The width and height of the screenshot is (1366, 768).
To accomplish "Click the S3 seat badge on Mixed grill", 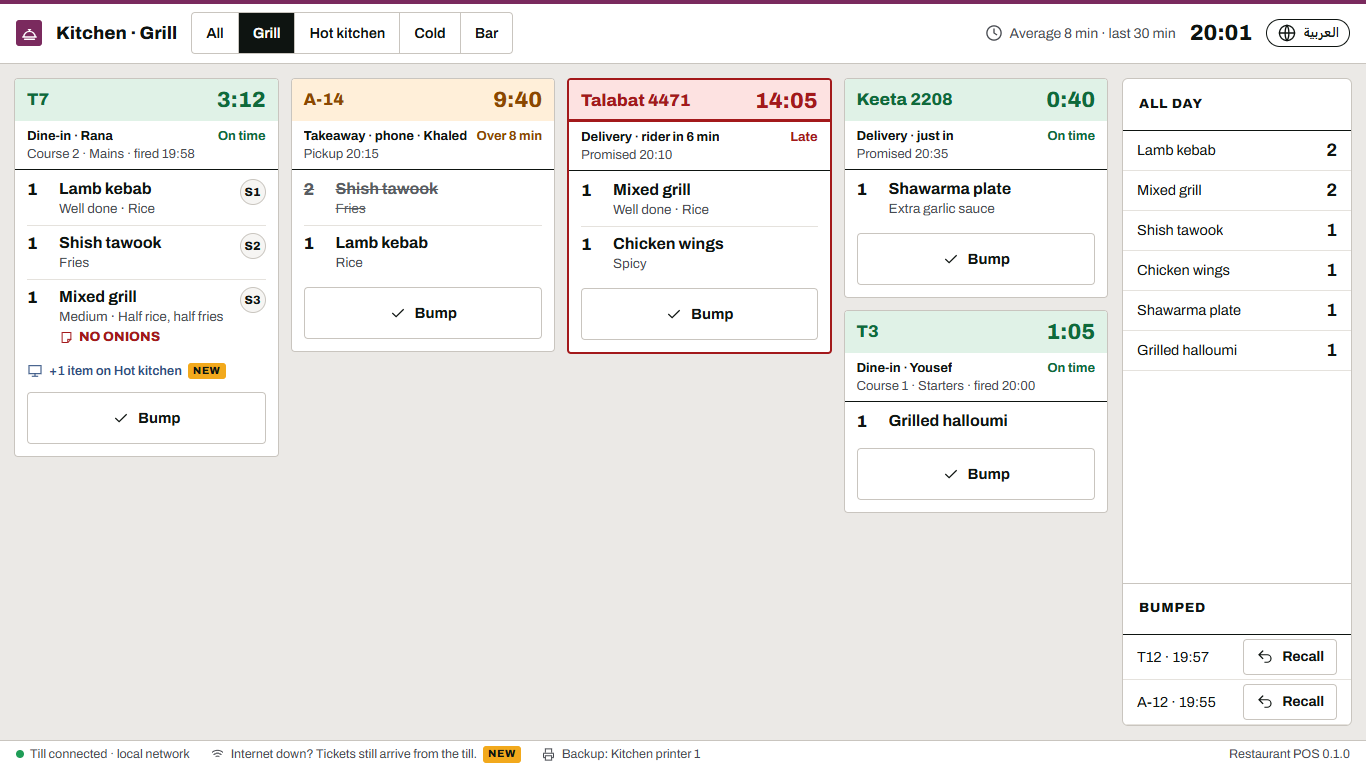I will coord(253,300).
